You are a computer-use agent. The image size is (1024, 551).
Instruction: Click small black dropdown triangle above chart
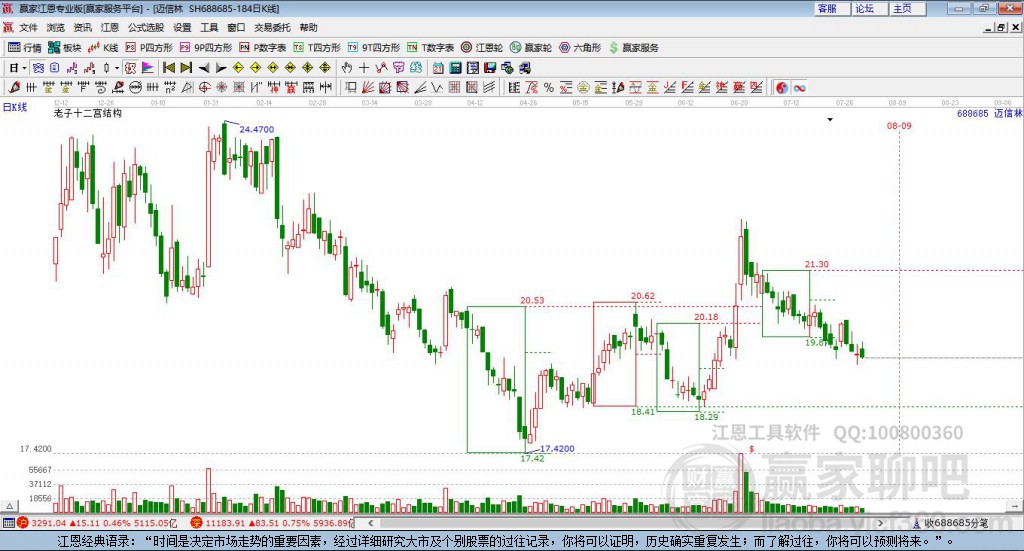[830, 119]
